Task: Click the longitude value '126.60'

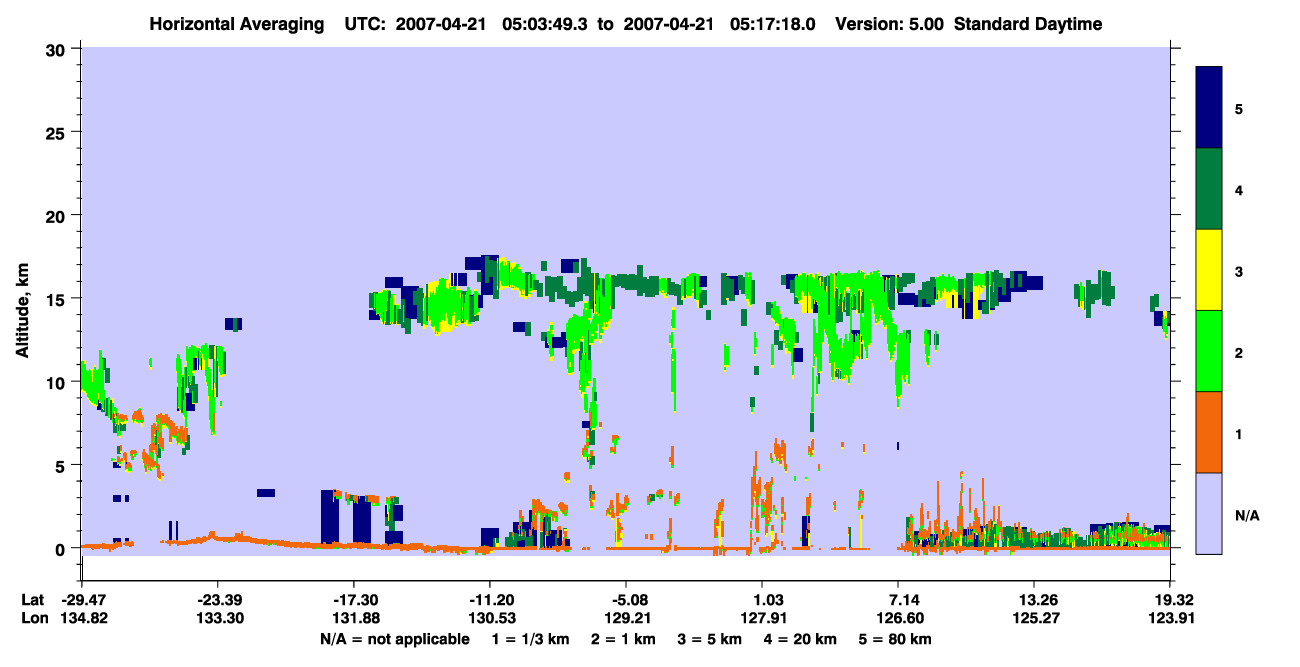Action: tap(898, 618)
